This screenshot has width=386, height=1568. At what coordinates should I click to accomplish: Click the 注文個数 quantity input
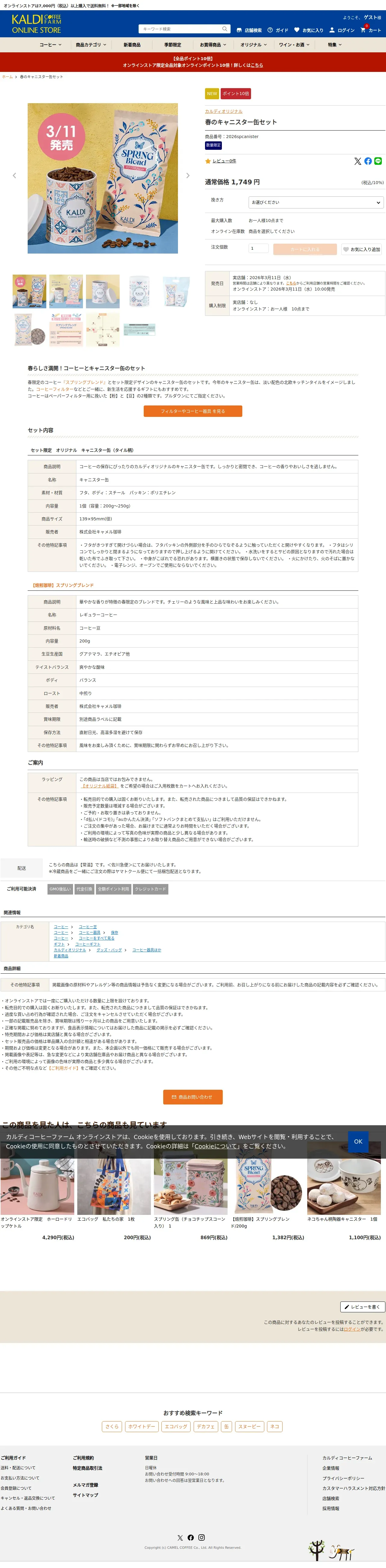258,248
